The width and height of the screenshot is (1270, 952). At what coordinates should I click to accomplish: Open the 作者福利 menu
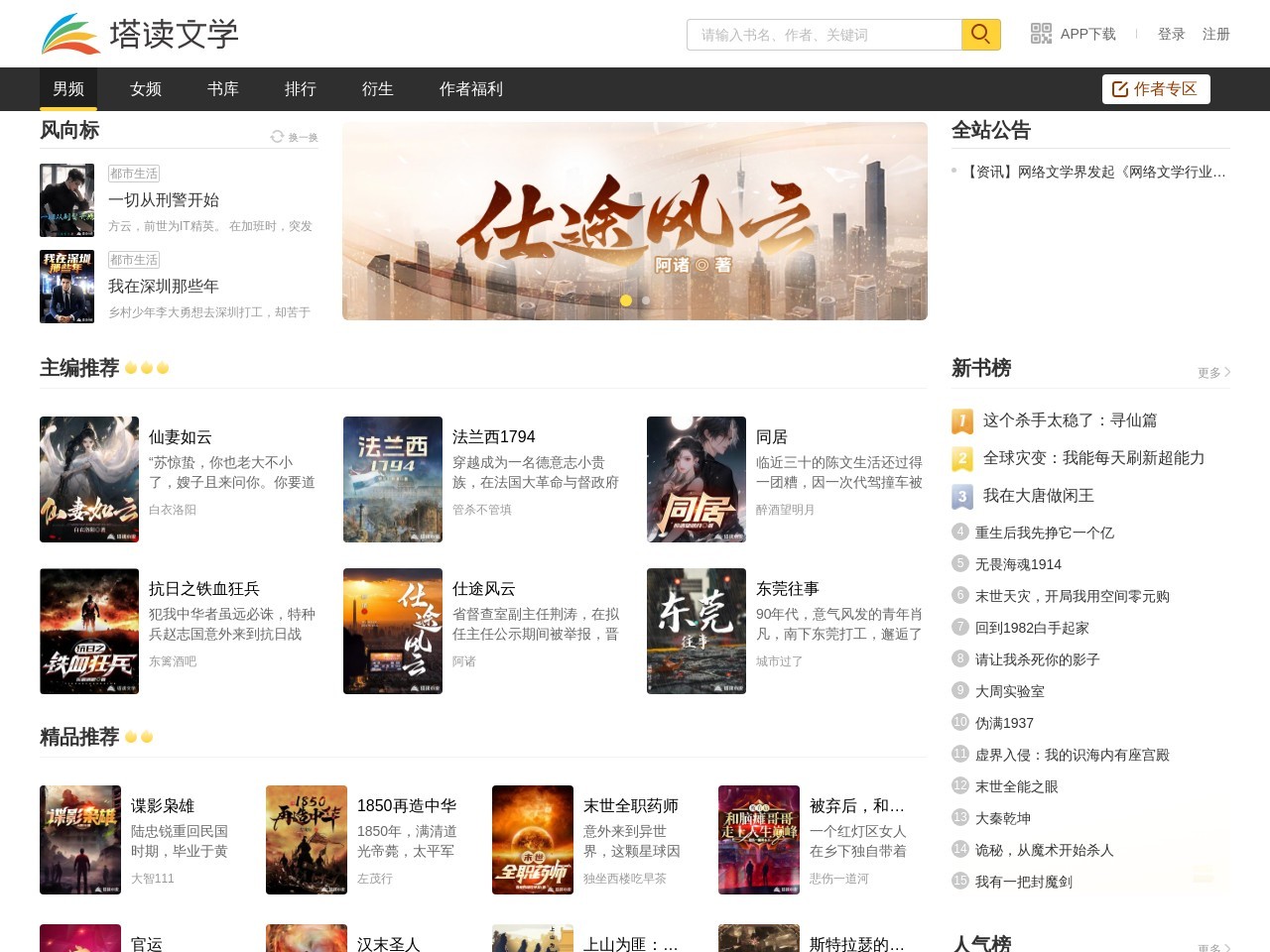click(470, 89)
